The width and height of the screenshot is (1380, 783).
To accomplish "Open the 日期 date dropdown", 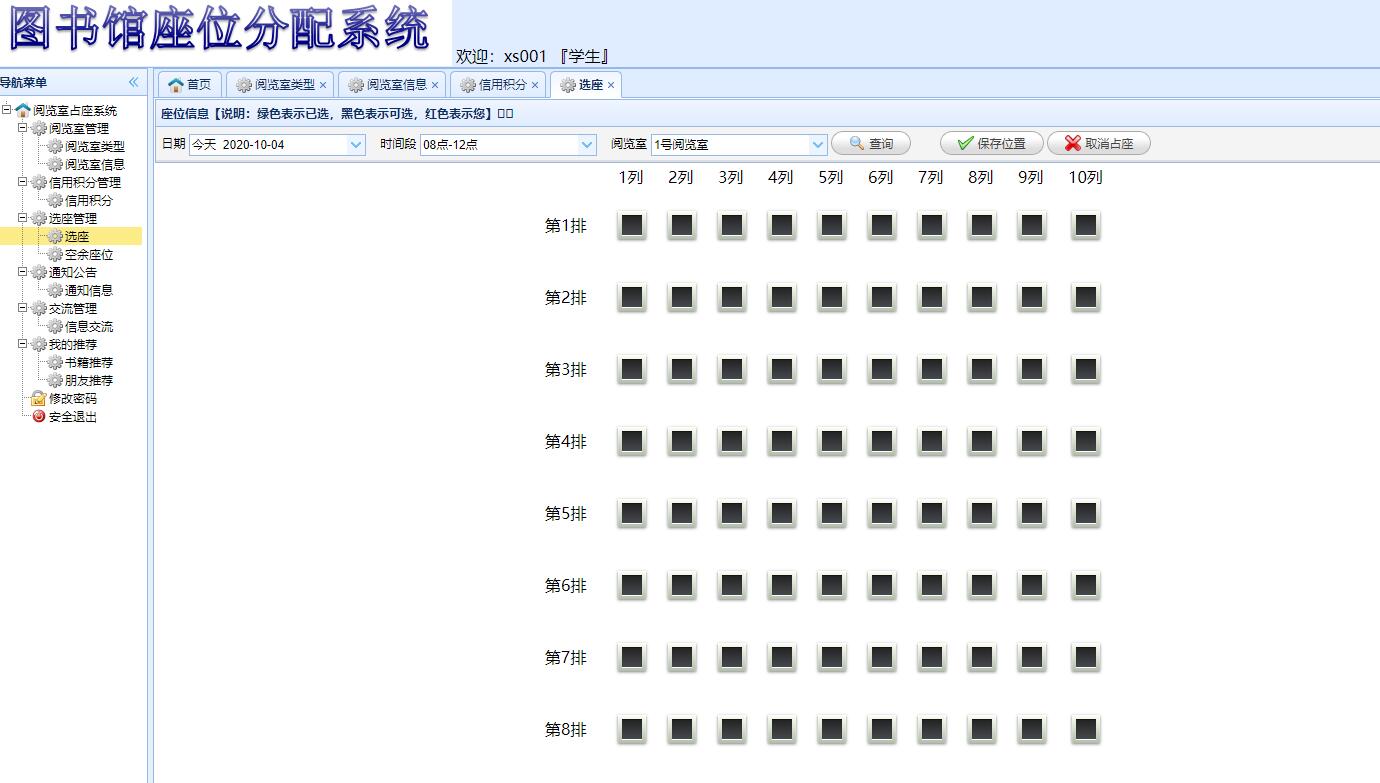I will coord(356,144).
